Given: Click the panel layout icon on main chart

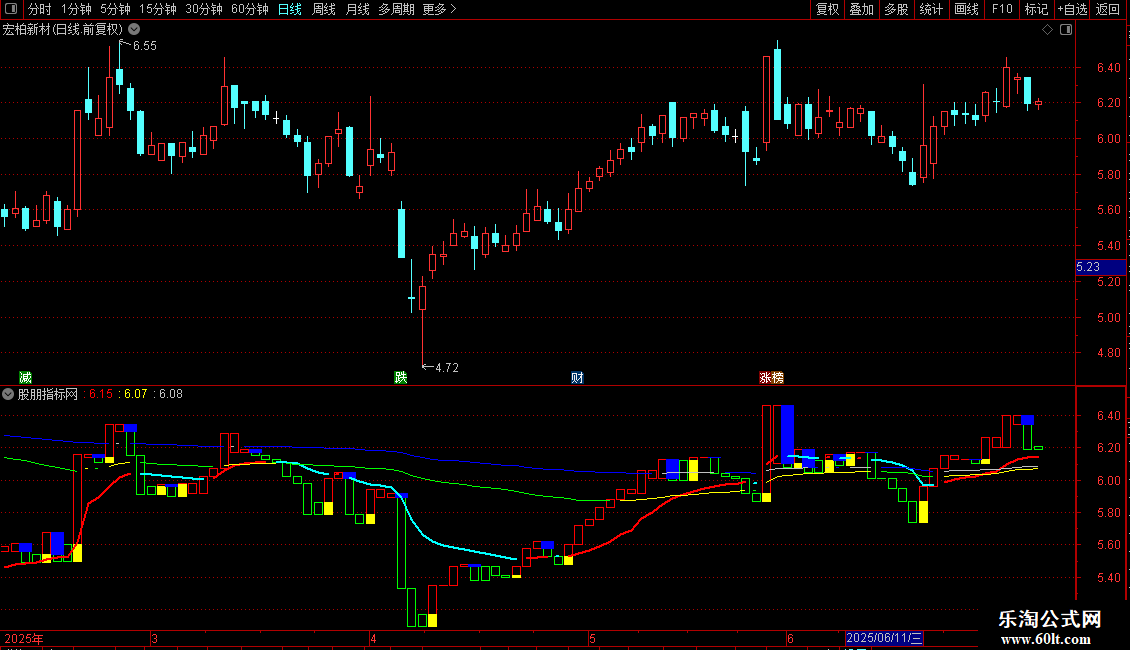Looking at the screenshot, I should point(1066,30).
